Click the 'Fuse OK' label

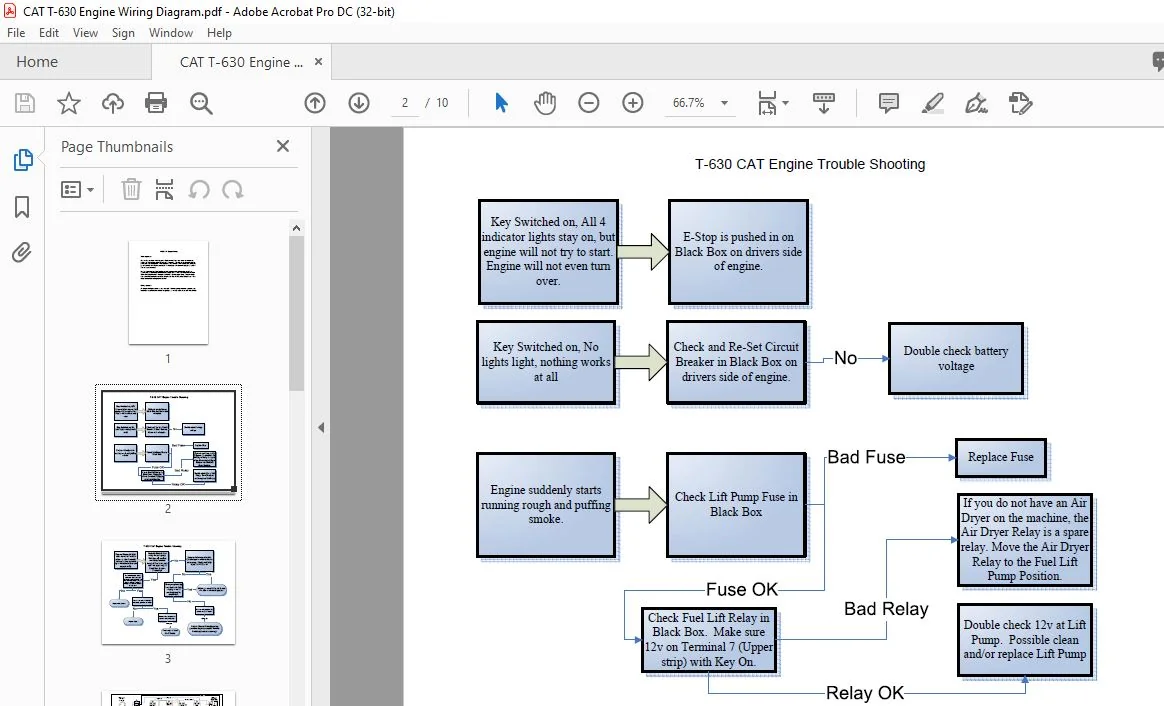[742, 589]
